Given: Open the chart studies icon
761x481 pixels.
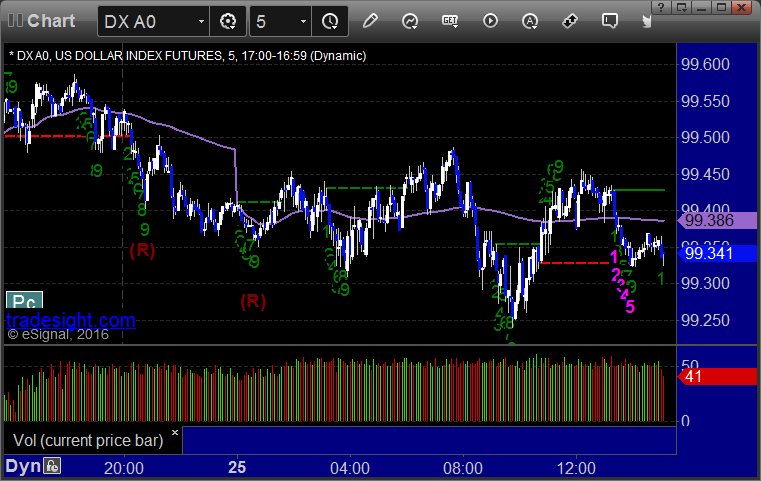Looking at the screenshot, I should coord(410,21).
